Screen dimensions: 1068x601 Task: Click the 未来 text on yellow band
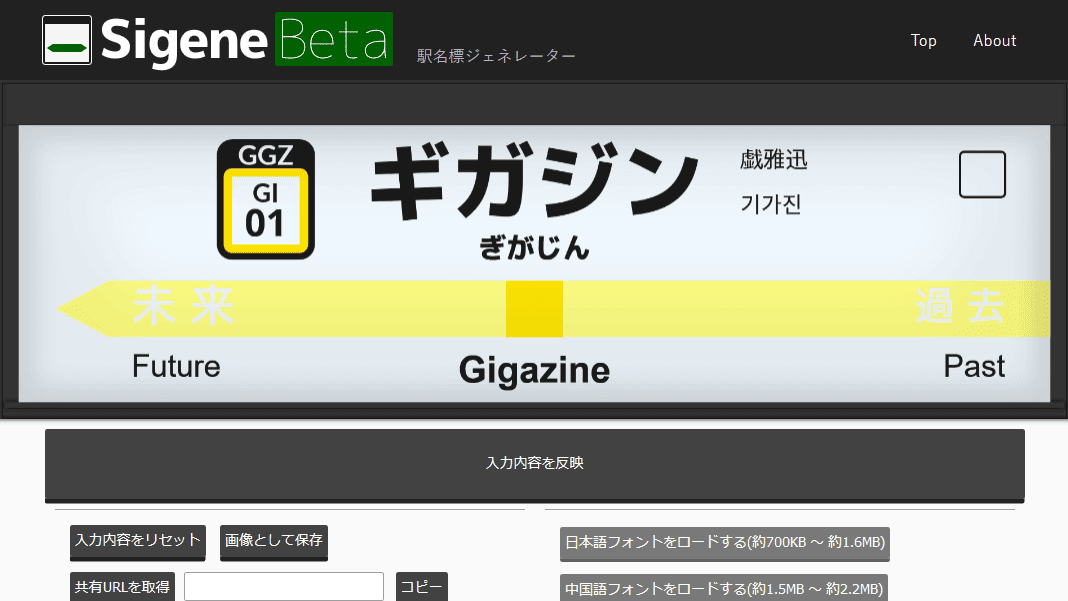(x=184, y=306)
